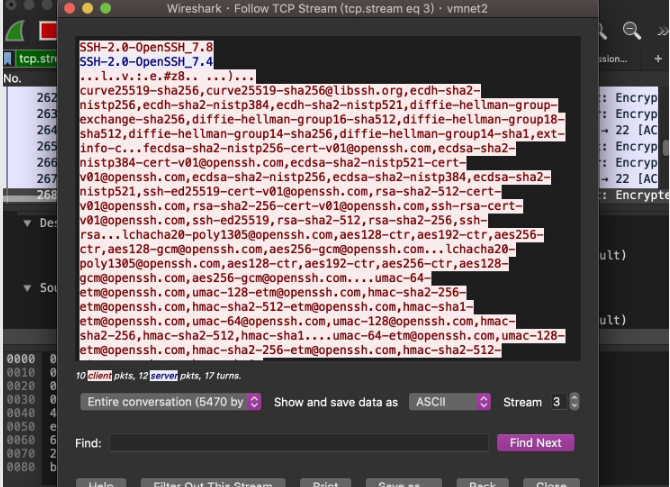Click the yellow minimize window button
The width and height of the screenshot is (670, 487).
point(87,9)
